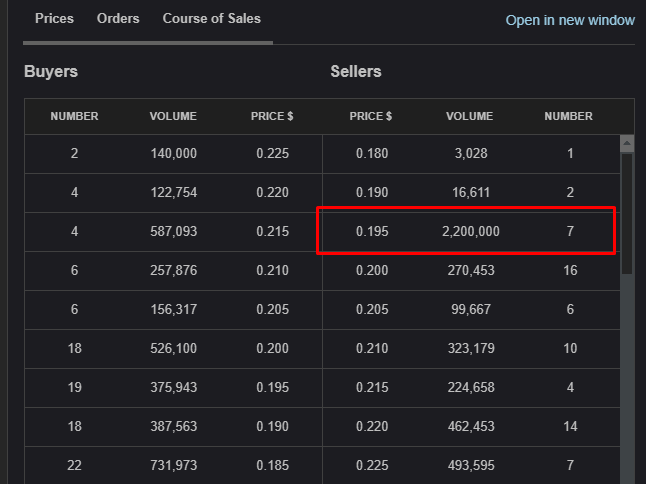
Task: Click the Buyers NUMBER column header
Action: [x=74, y=116]
